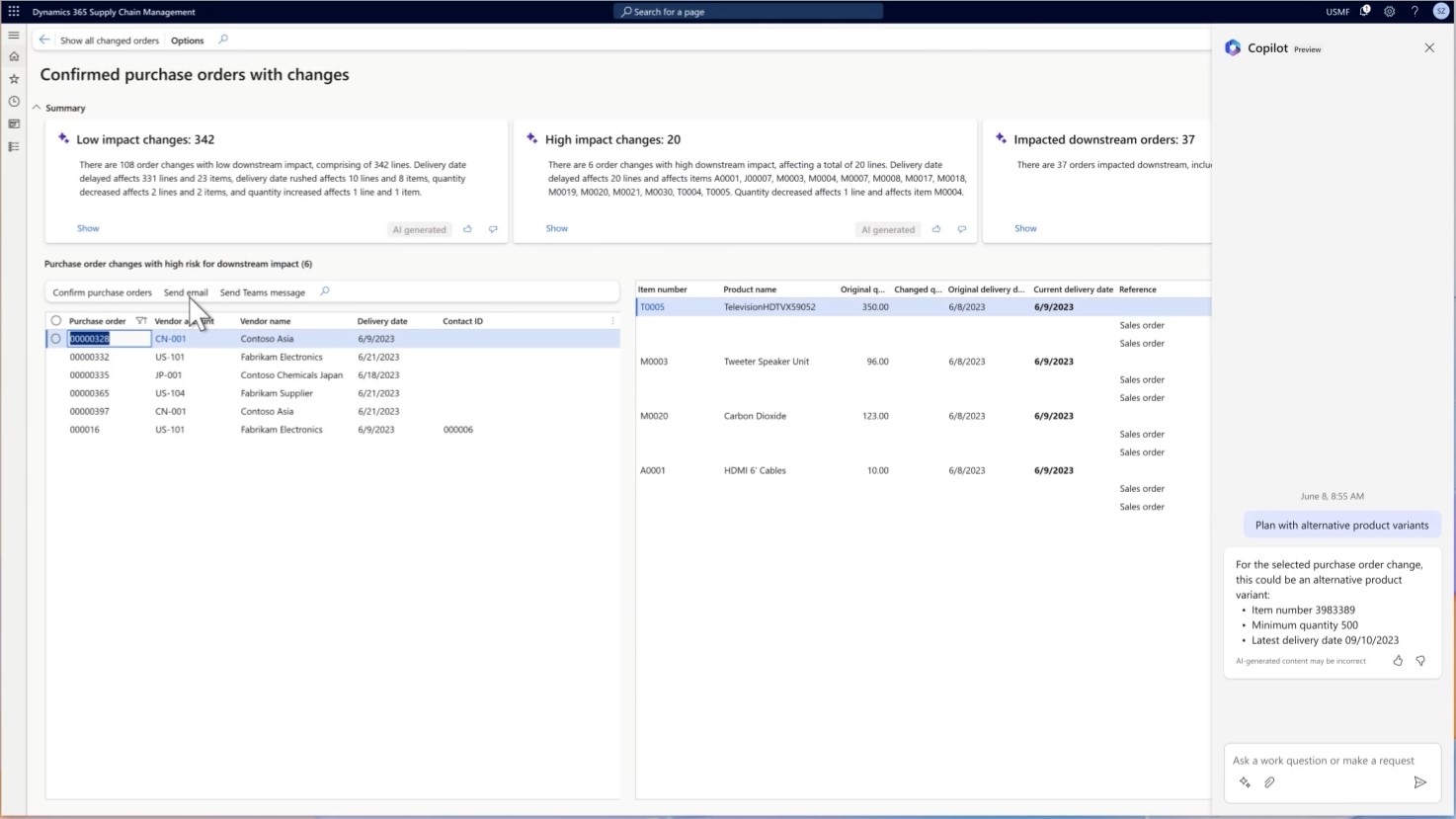Search the purchase order grid toolbar

pos(325,291)
